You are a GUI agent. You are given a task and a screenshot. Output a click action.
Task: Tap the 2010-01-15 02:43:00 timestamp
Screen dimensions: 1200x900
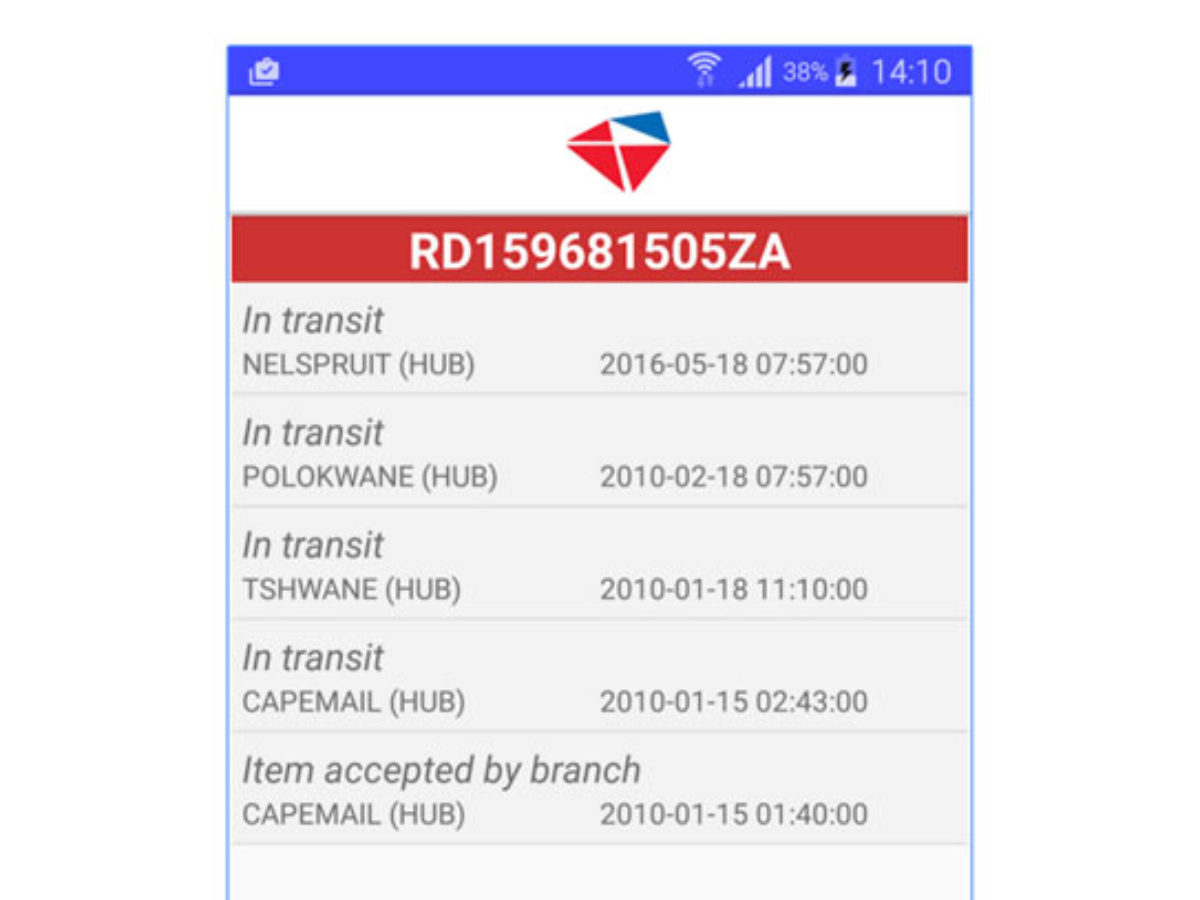point(733,702)
